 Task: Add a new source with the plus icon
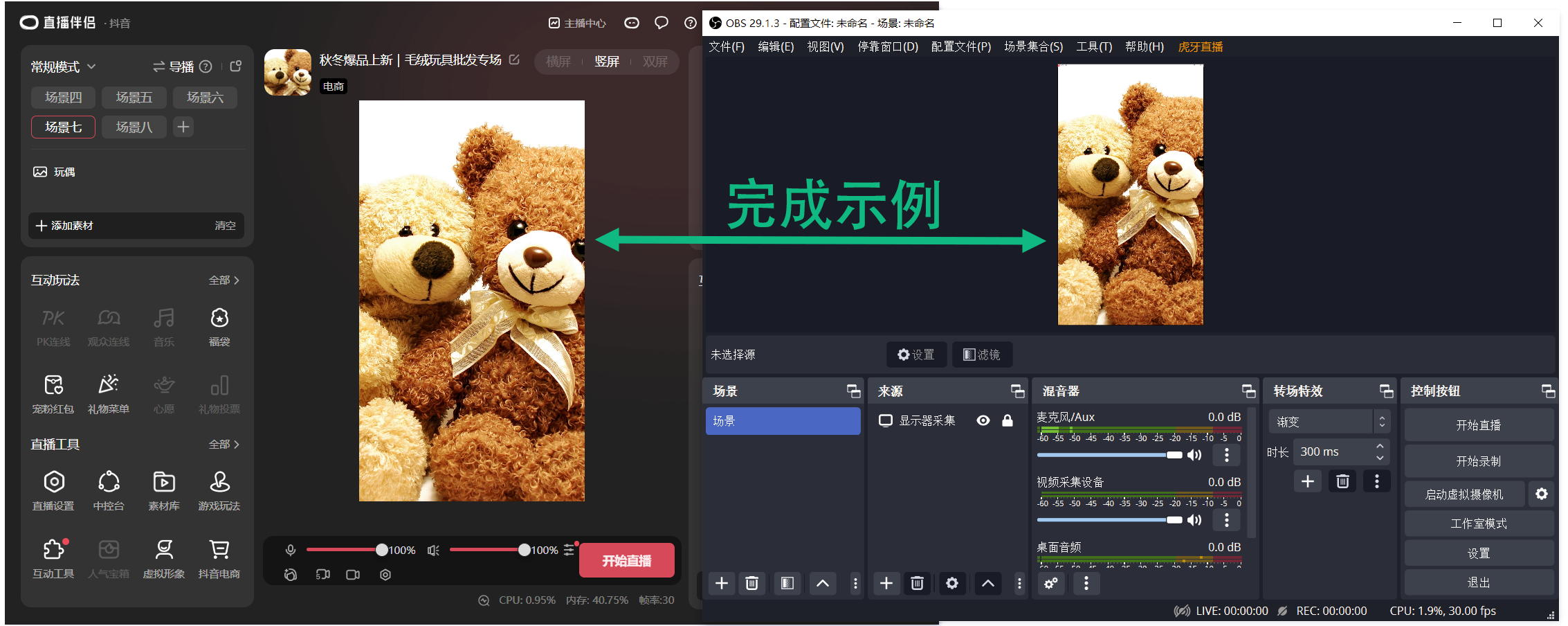tap(886, 584)
